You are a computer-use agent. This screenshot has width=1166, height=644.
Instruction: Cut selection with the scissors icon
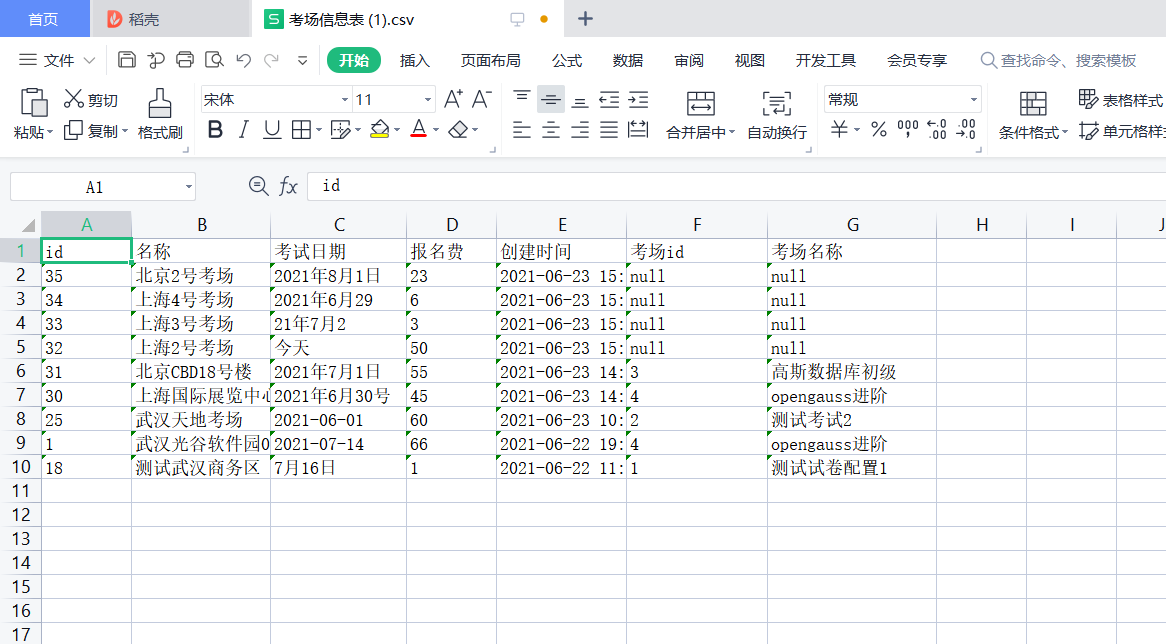pyautogui.click(x=74, y=99)
